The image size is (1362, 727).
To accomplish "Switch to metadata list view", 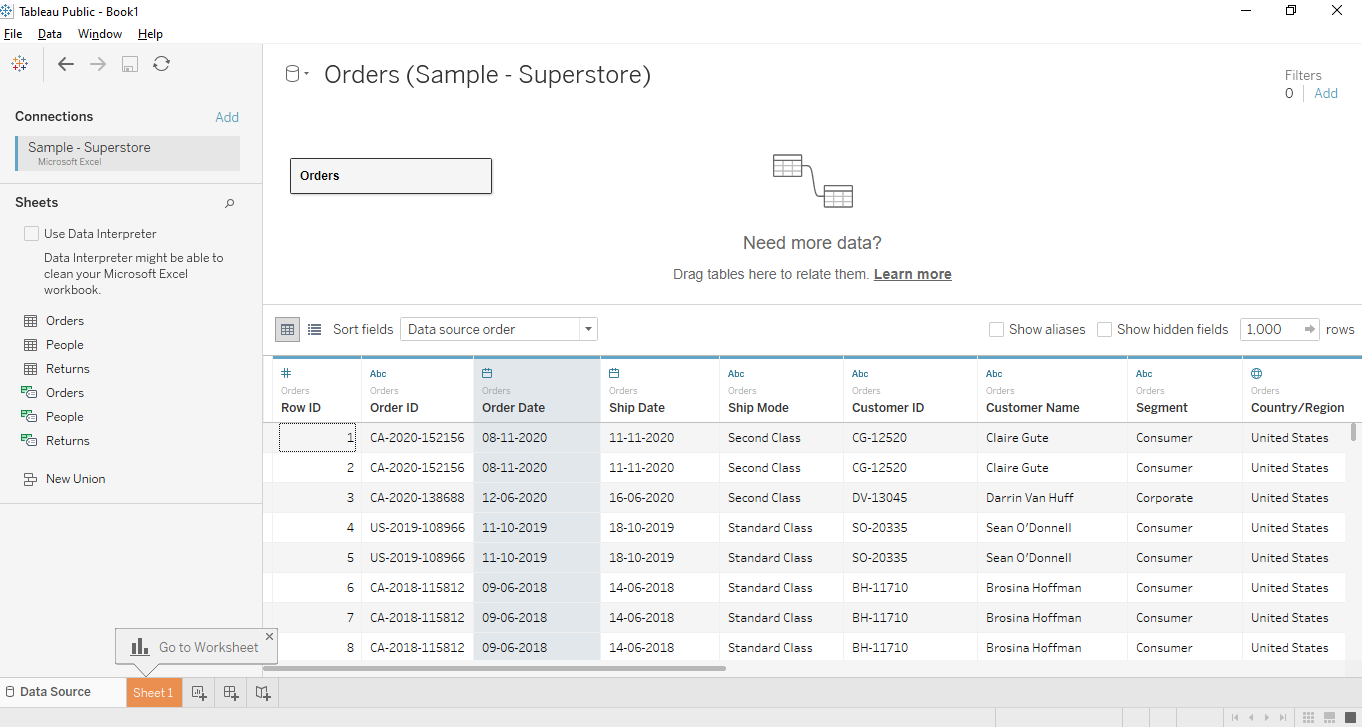I will [314, 329].
